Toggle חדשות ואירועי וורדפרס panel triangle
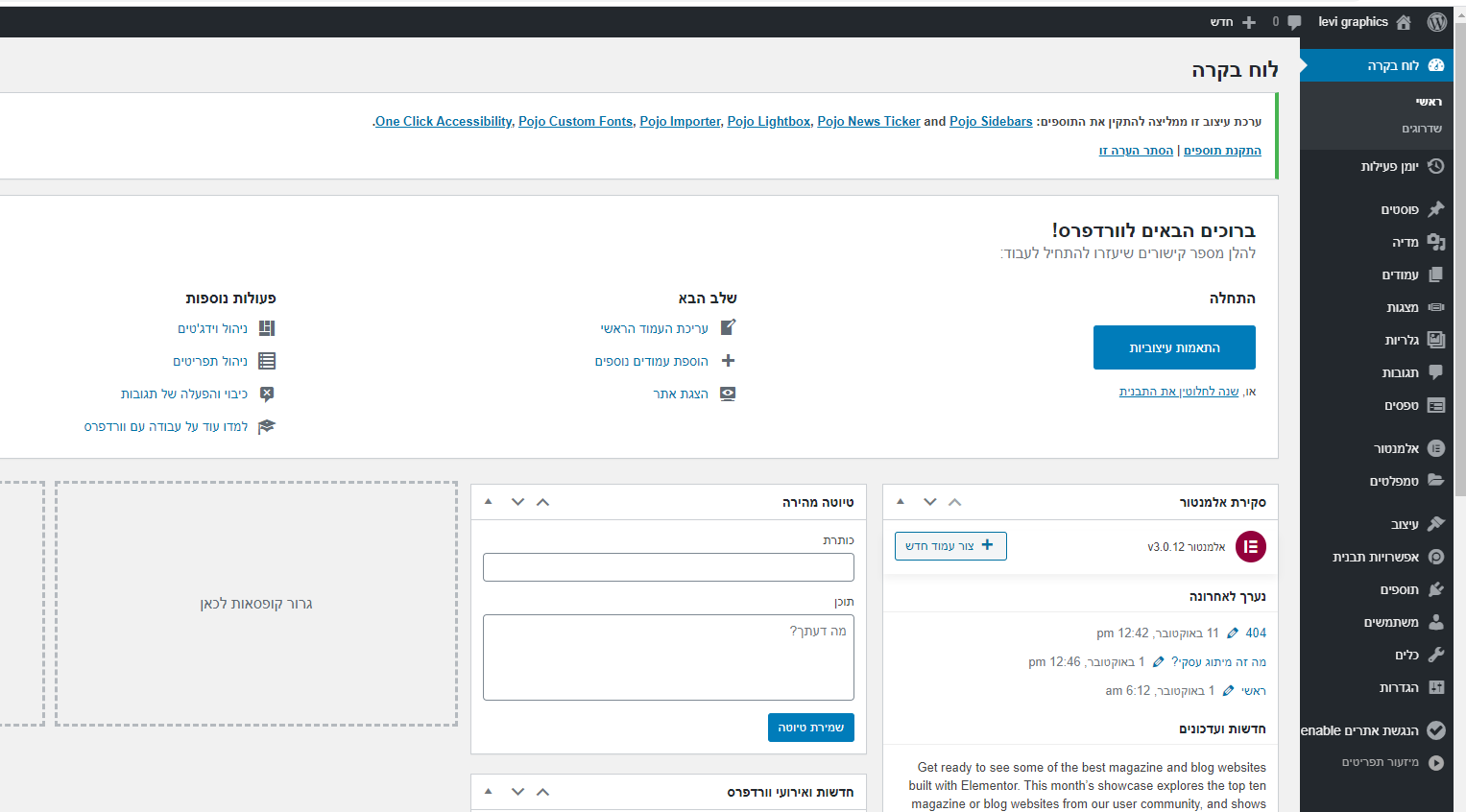This screenshot has height=812, width=1466. [489, 791]
